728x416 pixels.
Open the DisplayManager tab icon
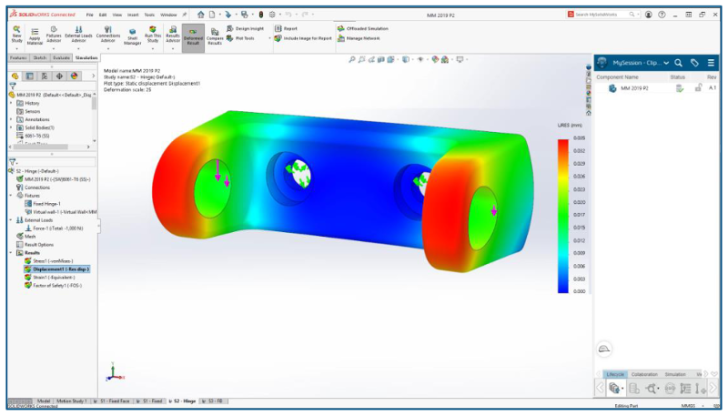[74, 76]
